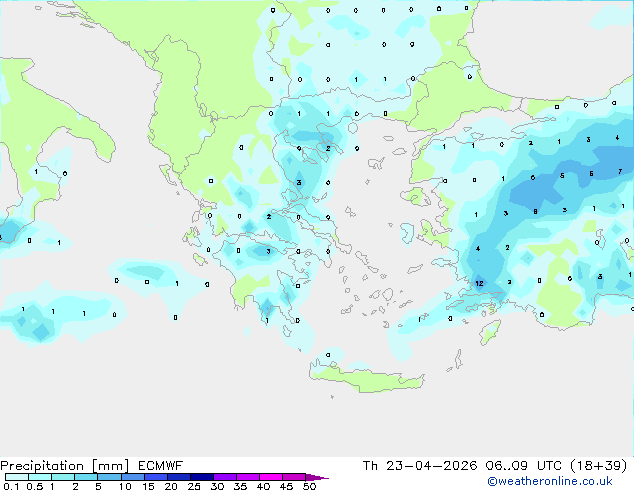Select the legend swatch between 30 and 35
The width and height of the screenshot is (634, 490).
point(225,477)
